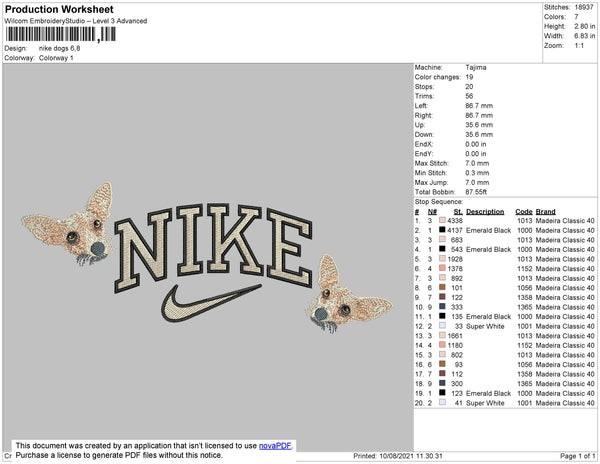The height and width of the screenshot is (464, 600).
Task: Select the "N#" column header
Action: (432, 211)
